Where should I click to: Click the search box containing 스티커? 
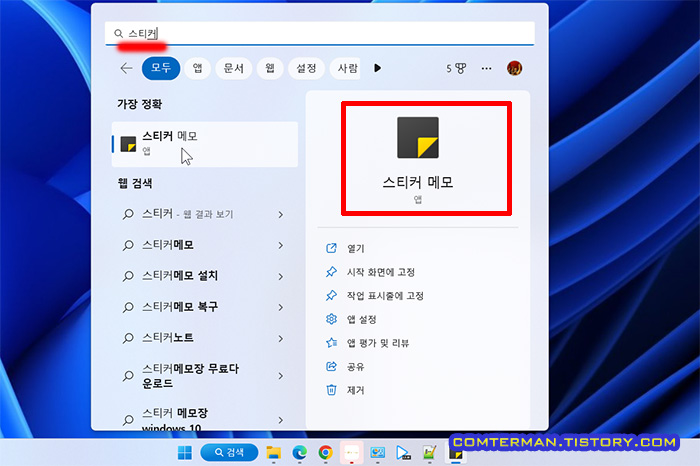(320, 33)
